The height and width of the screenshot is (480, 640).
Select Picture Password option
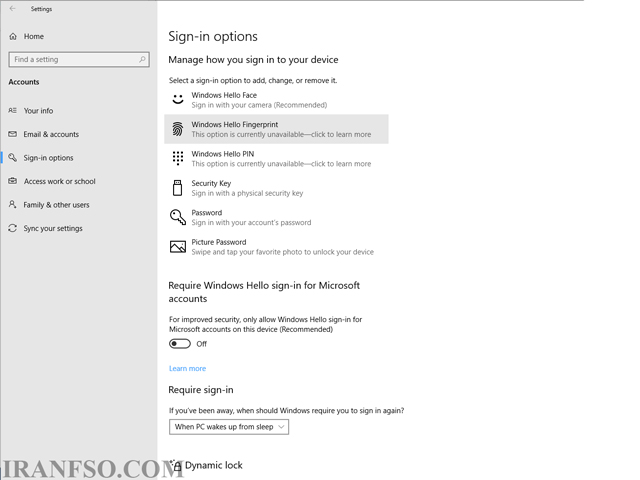click(276, 247)
